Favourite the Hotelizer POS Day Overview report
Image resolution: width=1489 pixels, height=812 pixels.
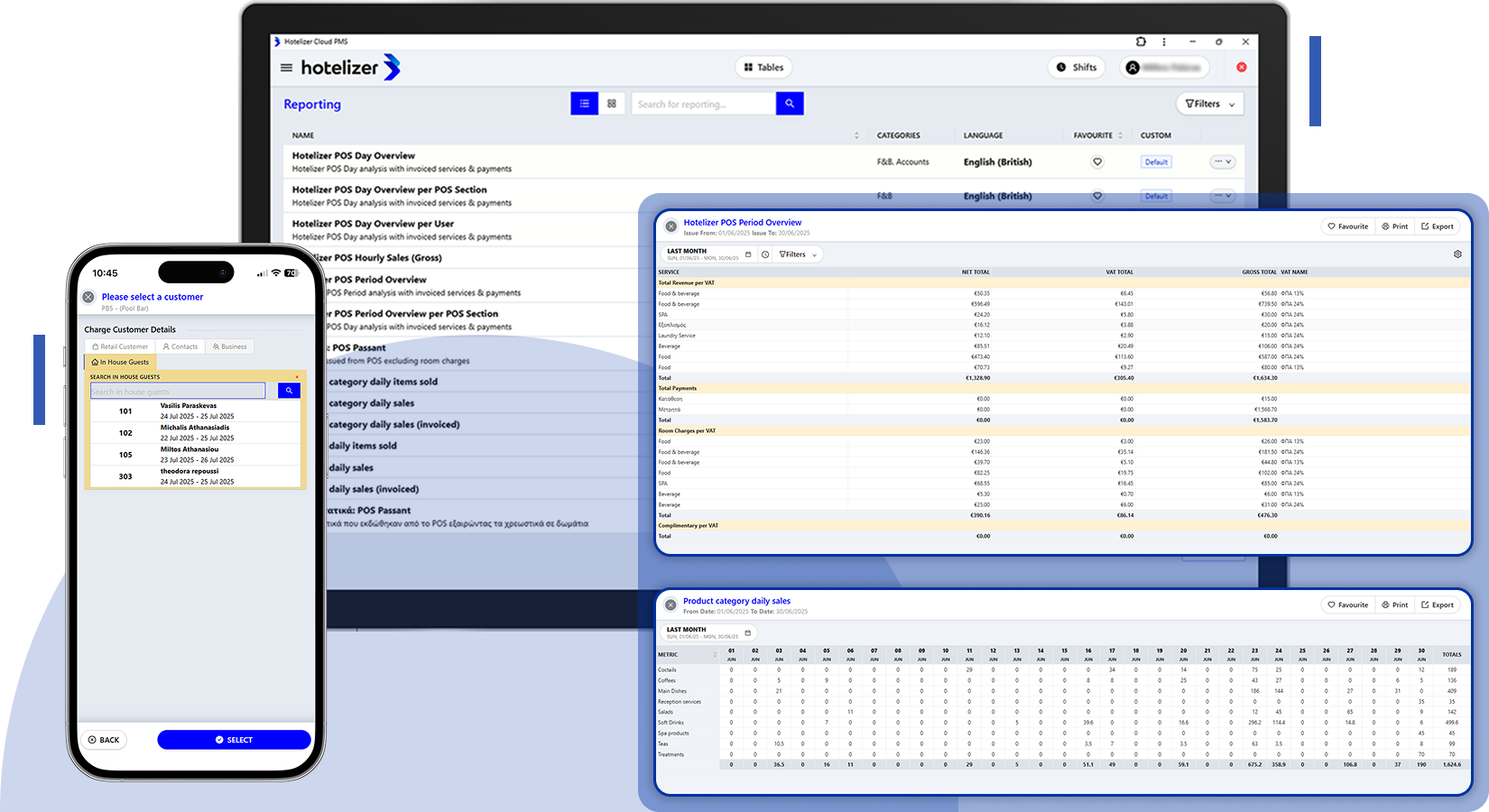point(1097,162)
